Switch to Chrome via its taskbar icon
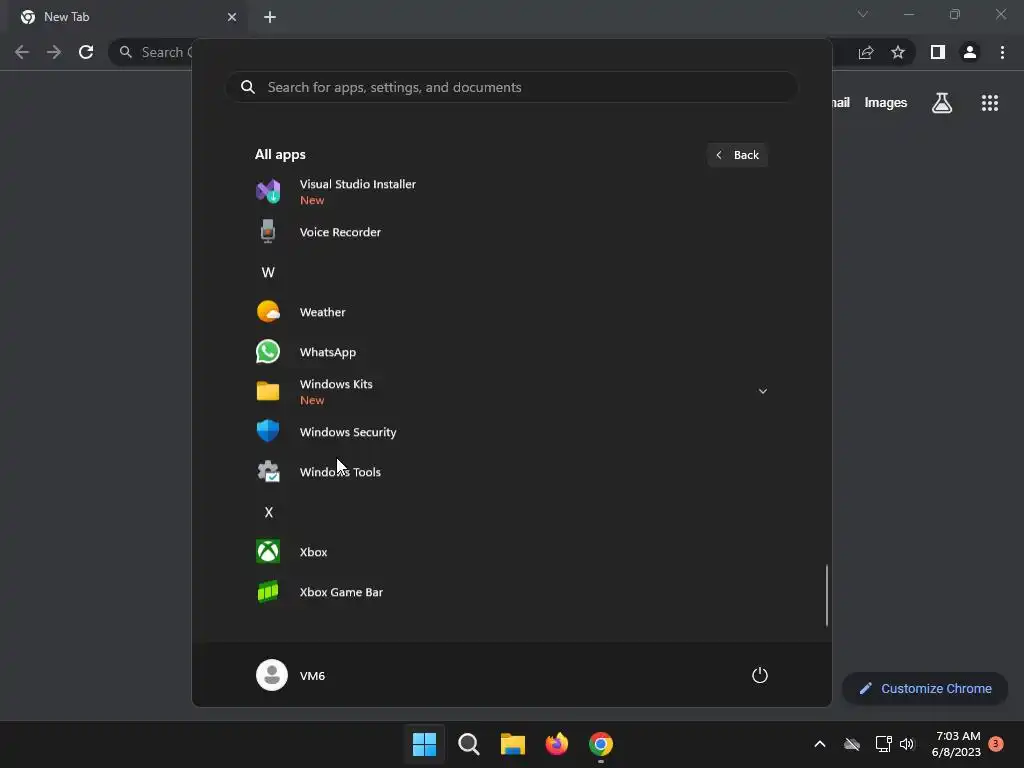 (x=601, y=744)
